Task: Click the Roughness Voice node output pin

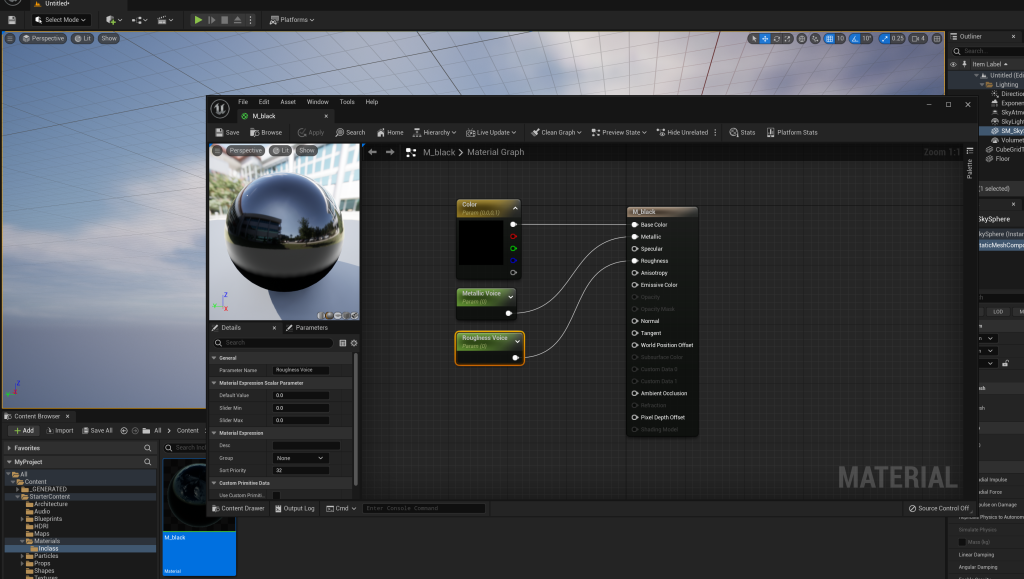Action: 515,358
